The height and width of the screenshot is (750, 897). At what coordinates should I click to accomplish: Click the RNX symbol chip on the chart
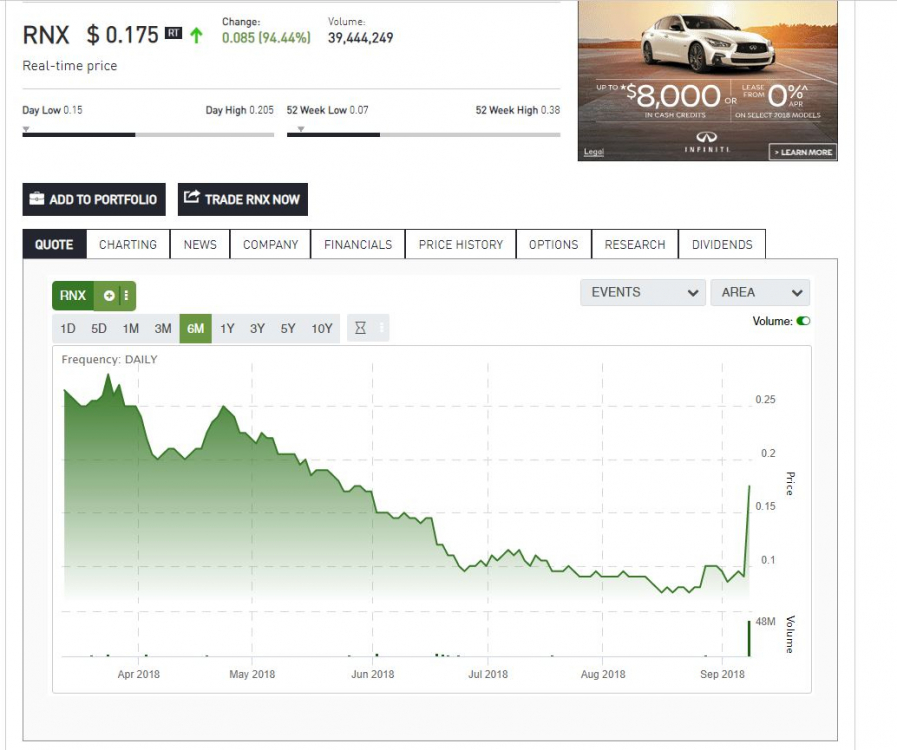(x=73, y=296)
